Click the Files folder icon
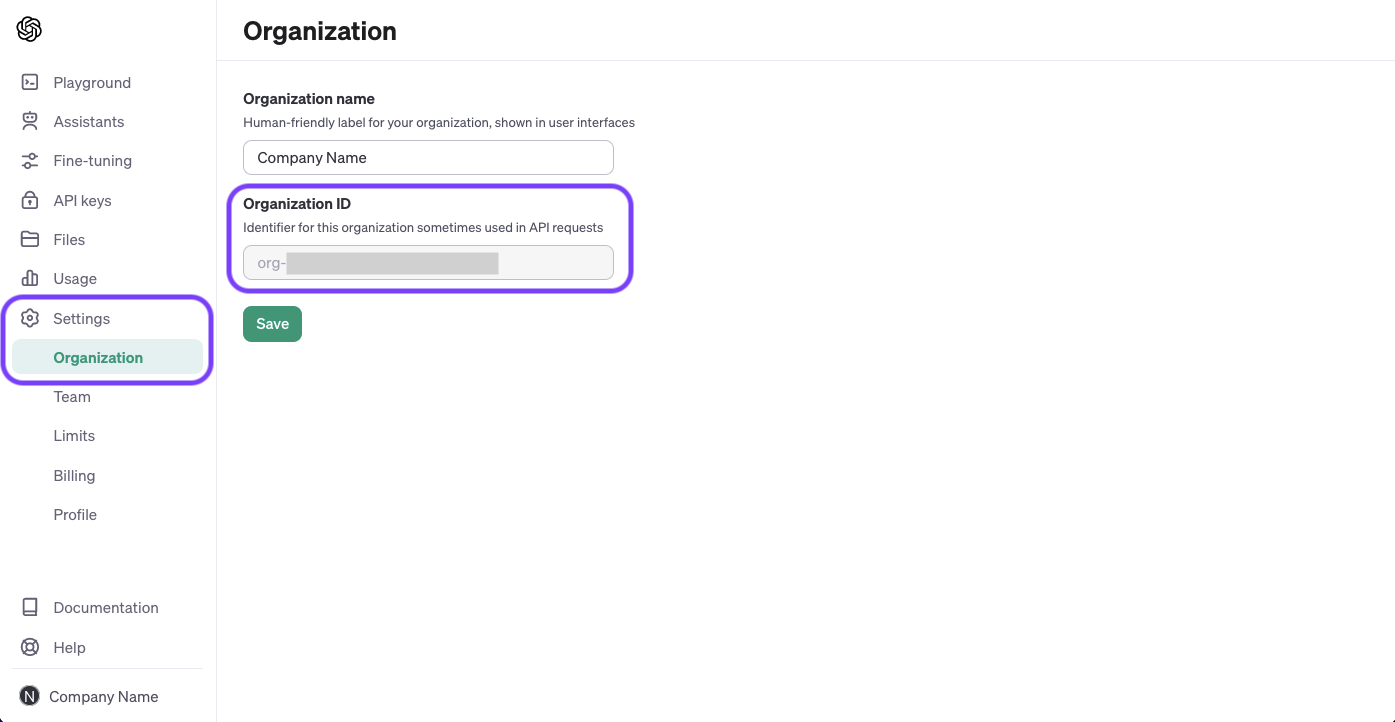This screenshot has height=722, width=1395. point(29,239)
